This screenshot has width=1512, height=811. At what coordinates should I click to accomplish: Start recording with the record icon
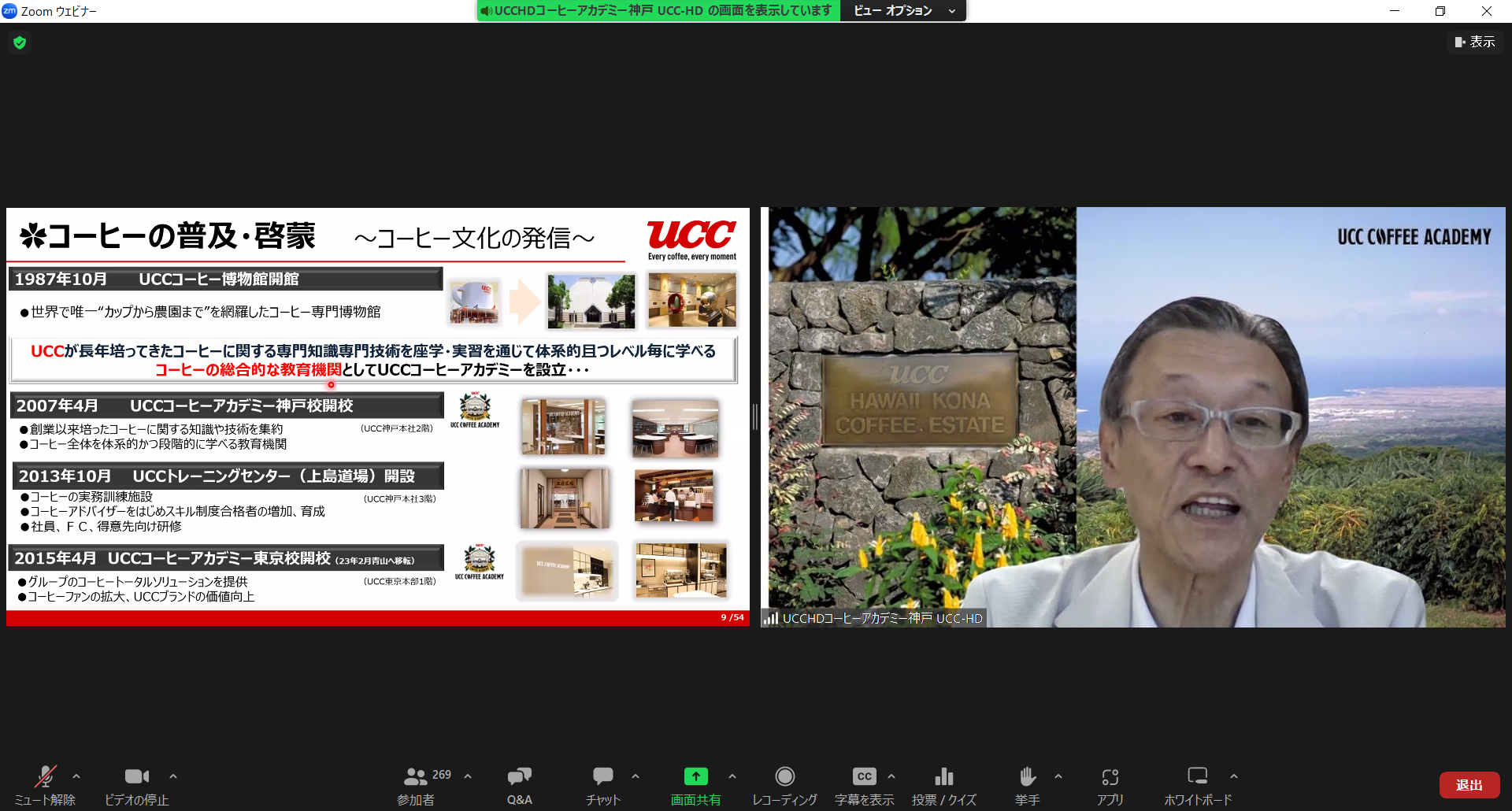(785, 776)
